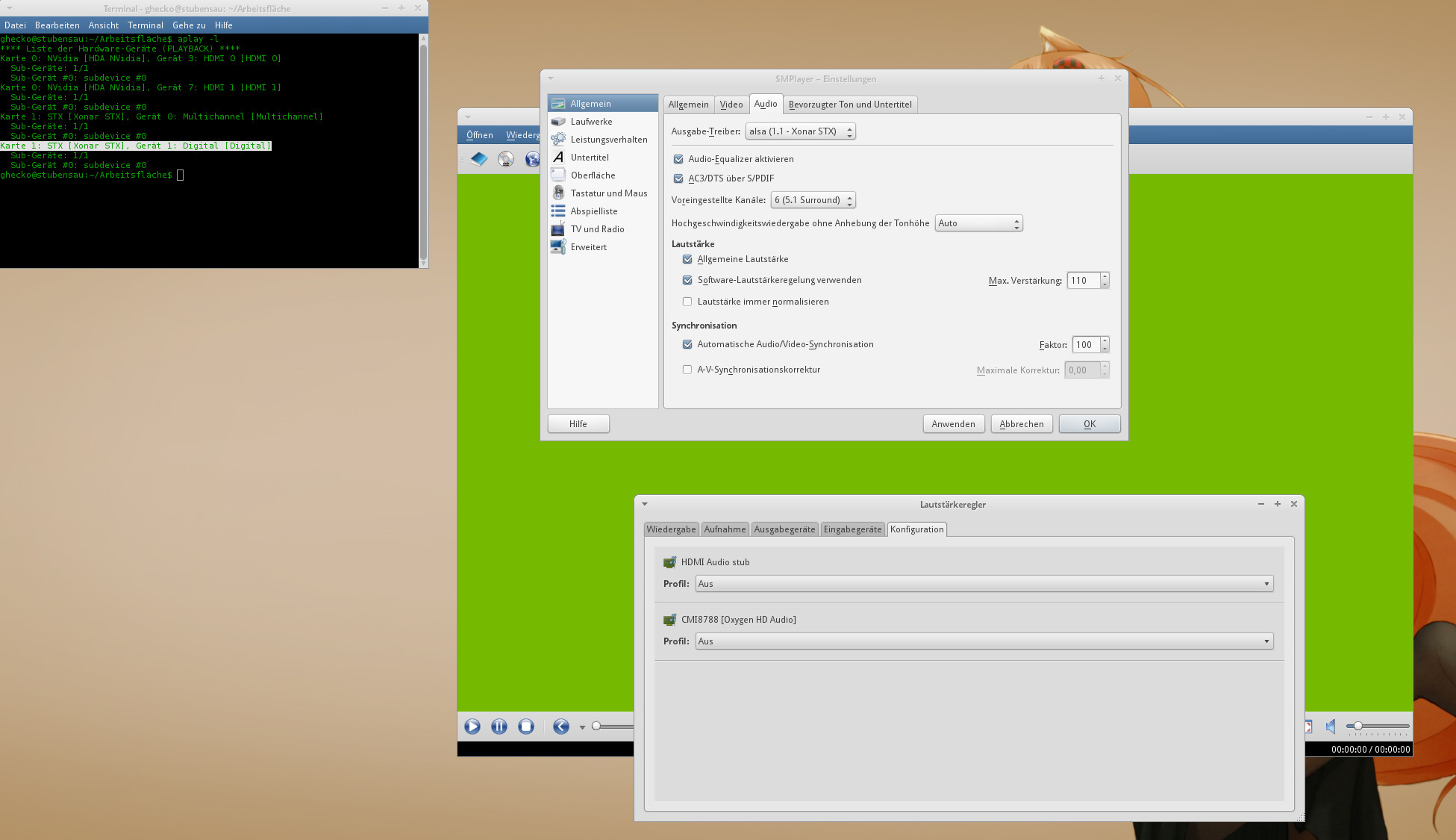
Task: Expand the Voreingestellte Kanäle dropdown
Action: pos(813,200)
